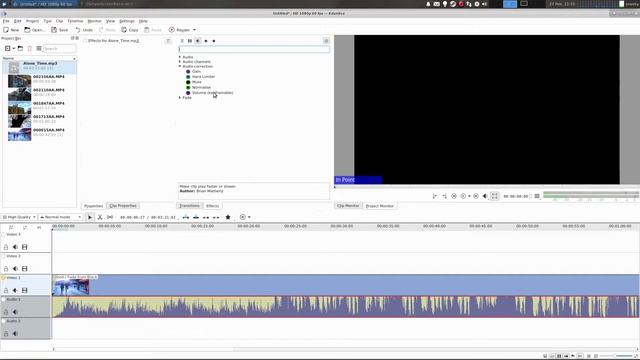640x360 pixels.
Task: Select the Mute effect
Action: (x=196, y=82)
